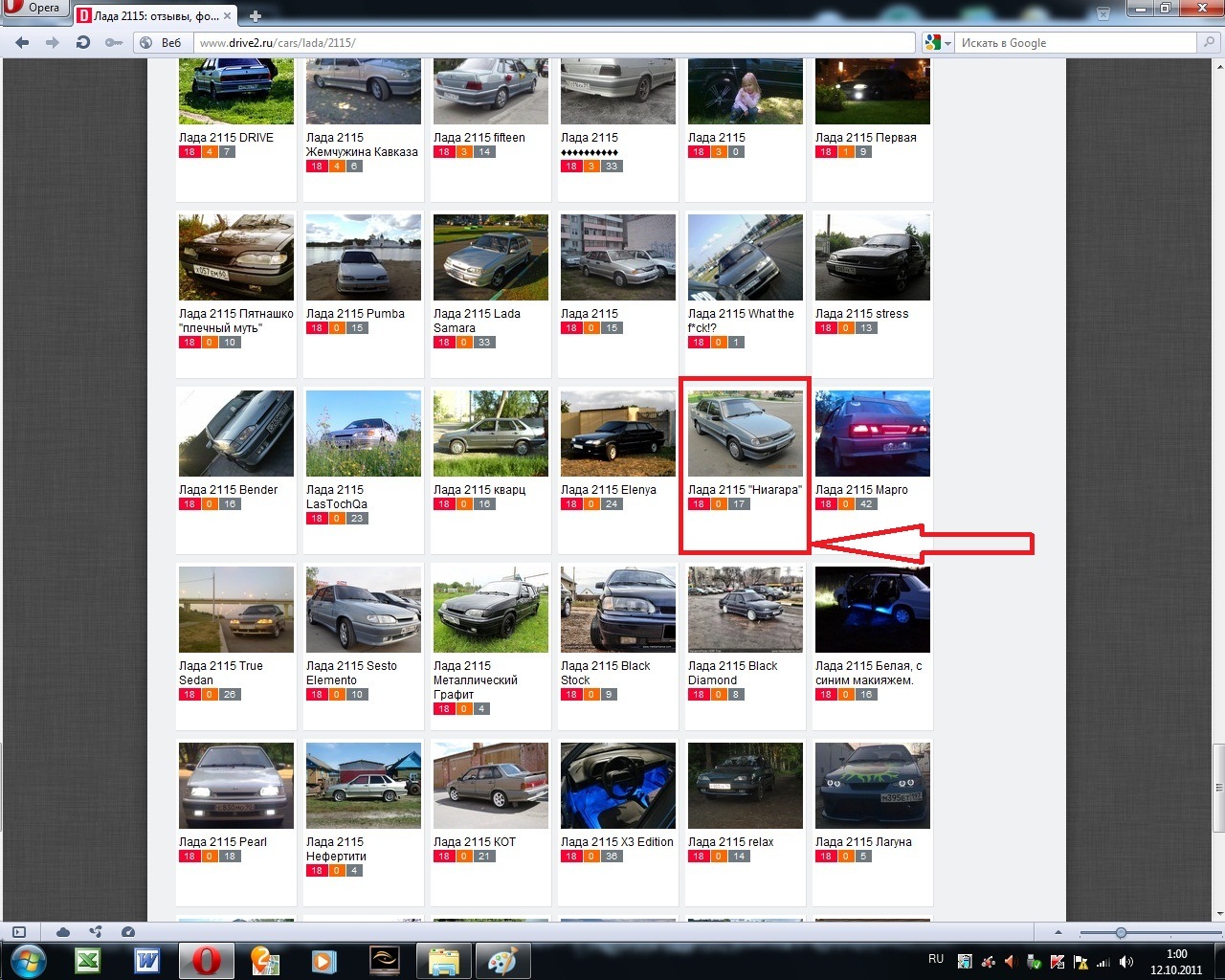This screenshot has width=1225, height=980.
Task: Open Paint from the taskbar
Action: click(503, 961)
